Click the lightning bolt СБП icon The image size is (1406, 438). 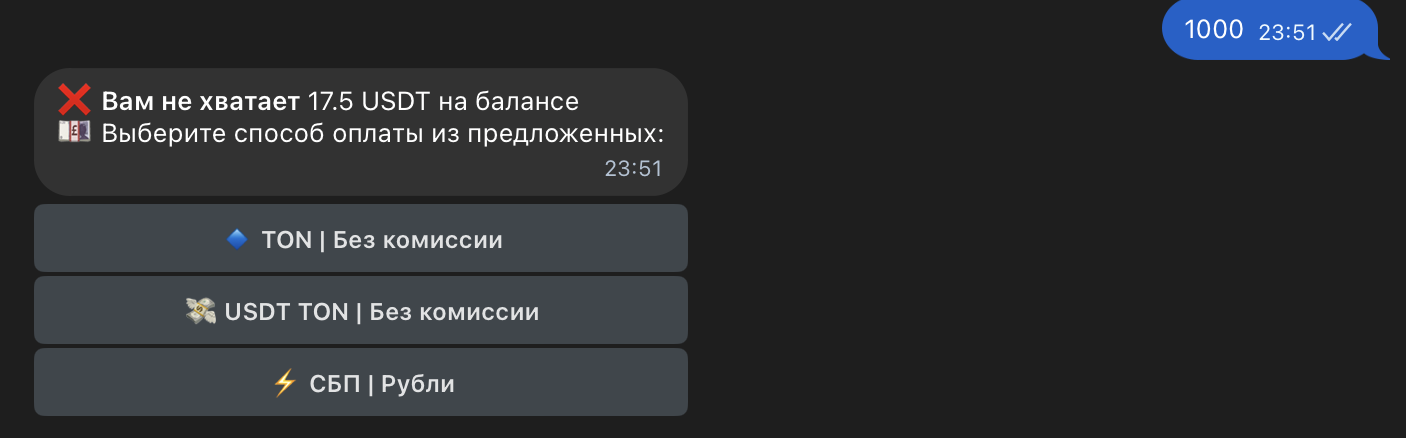(x=285, y=383)
